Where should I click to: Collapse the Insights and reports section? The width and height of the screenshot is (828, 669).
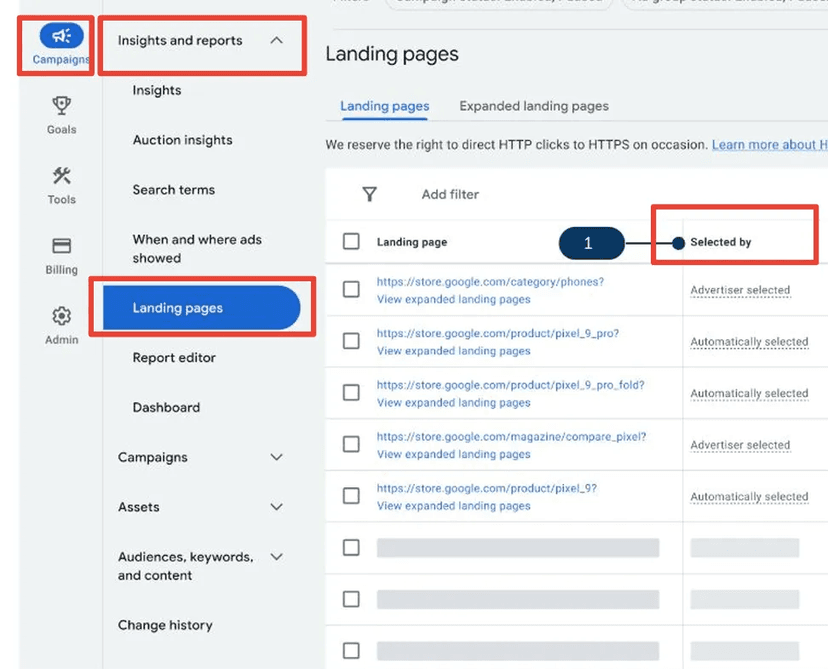[x=276, y=41]
